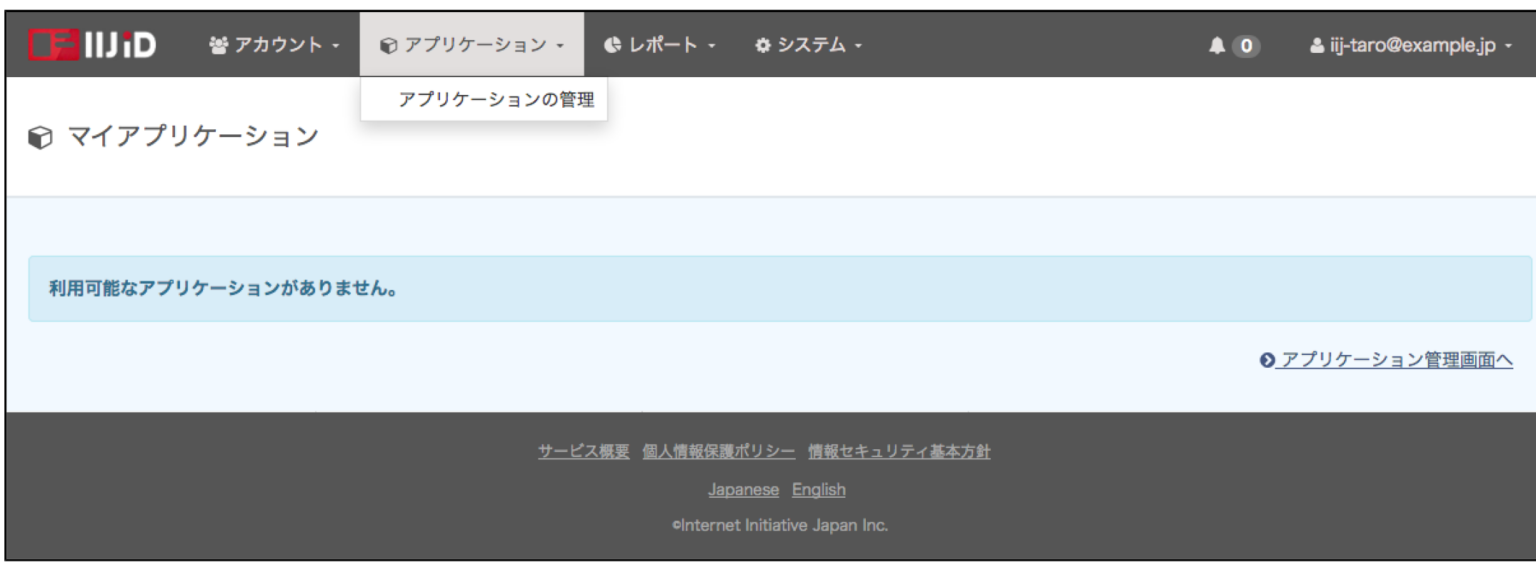This screenshot has height=575, width=1536.
Task: Expand the システム dropdown caret
Action: (858, 46)
